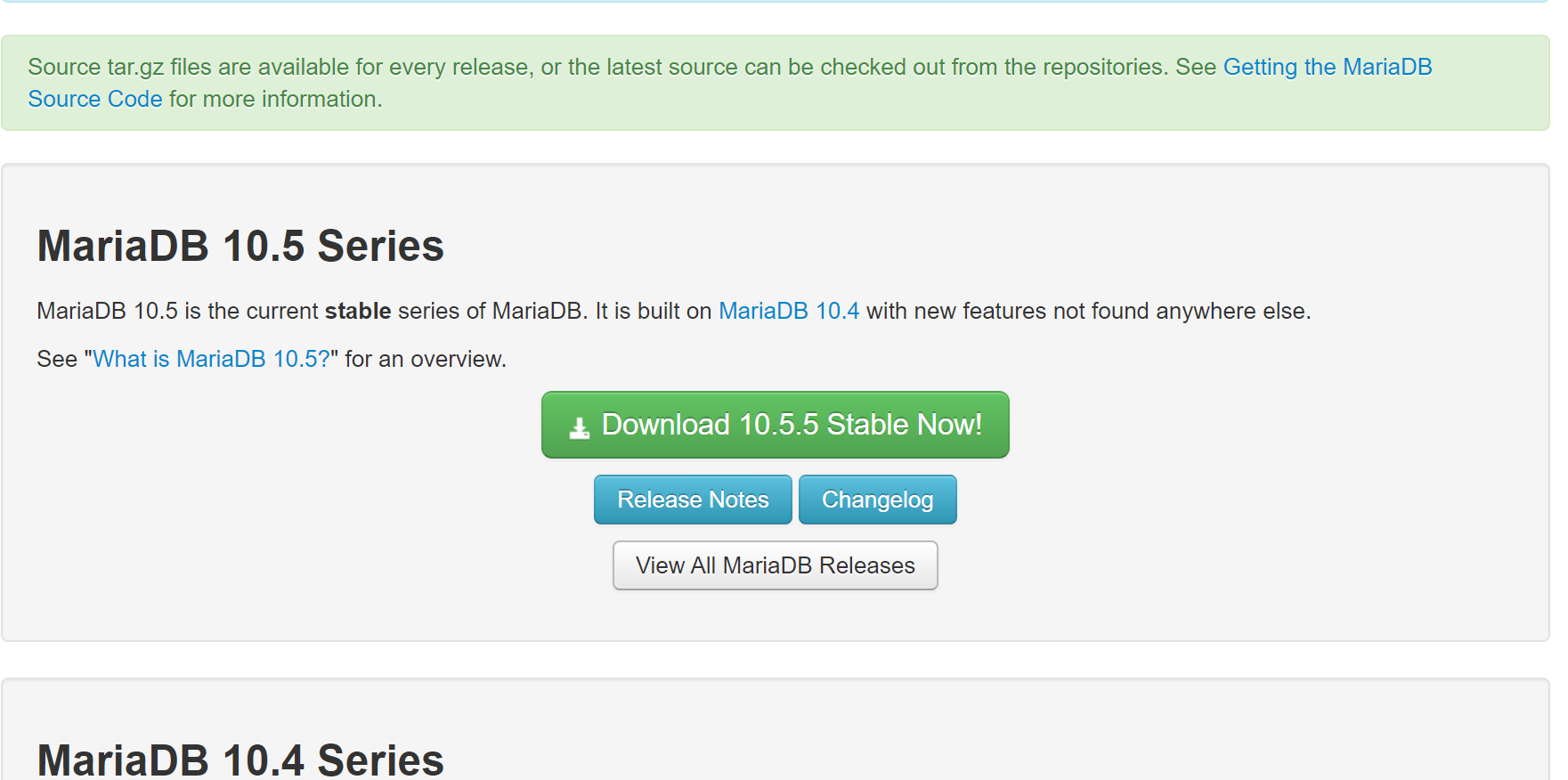Click the 'for an overview.' text
This screenshot has width=1568, height=780.
point(426,359)
